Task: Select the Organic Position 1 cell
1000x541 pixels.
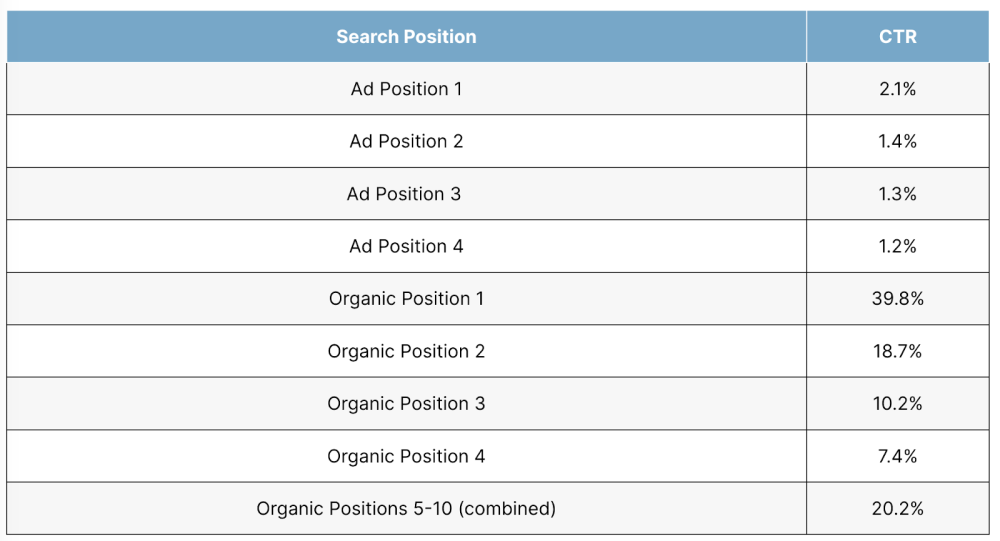Action: [x=406, y=299]
